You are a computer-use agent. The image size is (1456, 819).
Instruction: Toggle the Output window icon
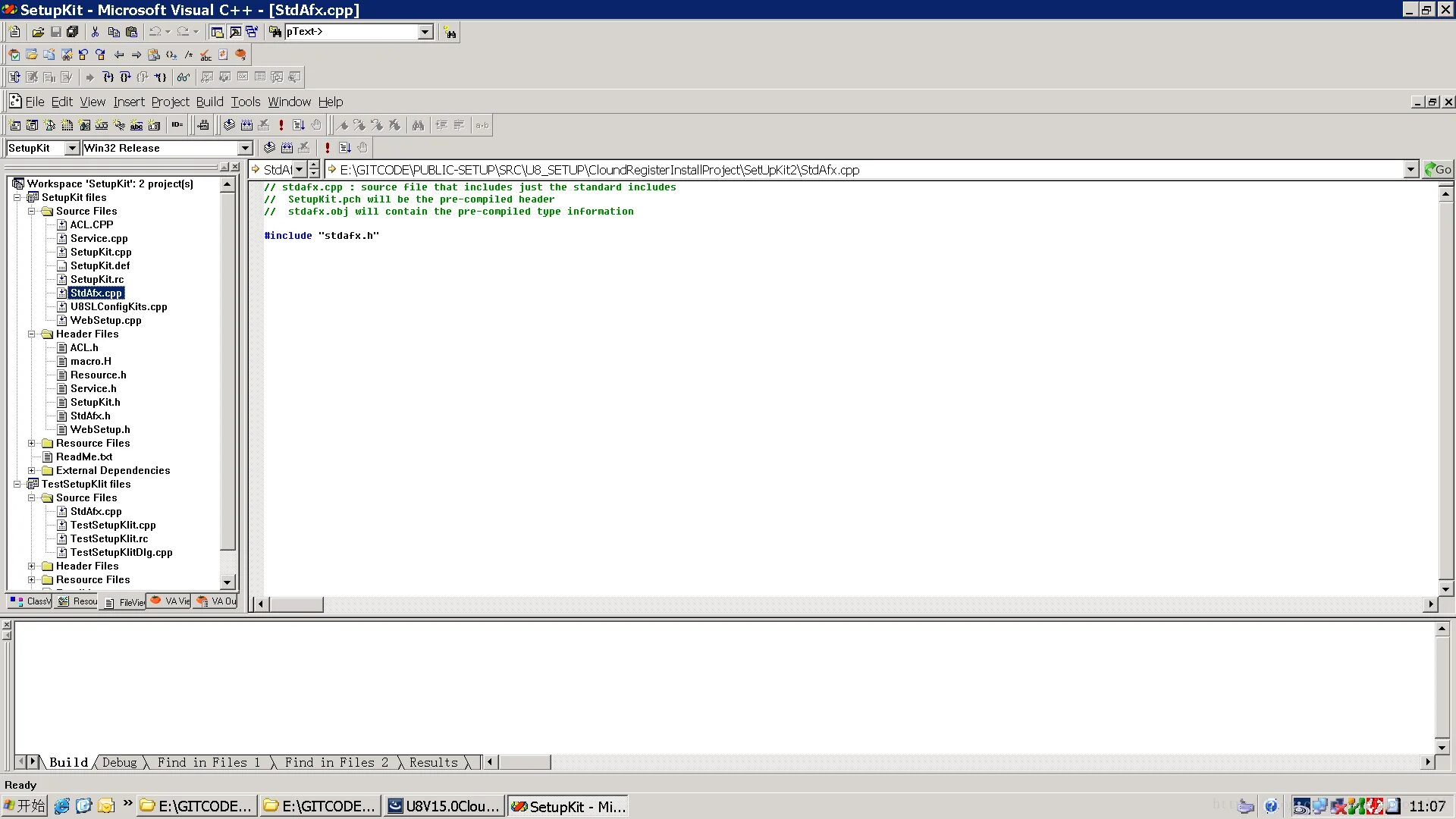click(235, 32)
